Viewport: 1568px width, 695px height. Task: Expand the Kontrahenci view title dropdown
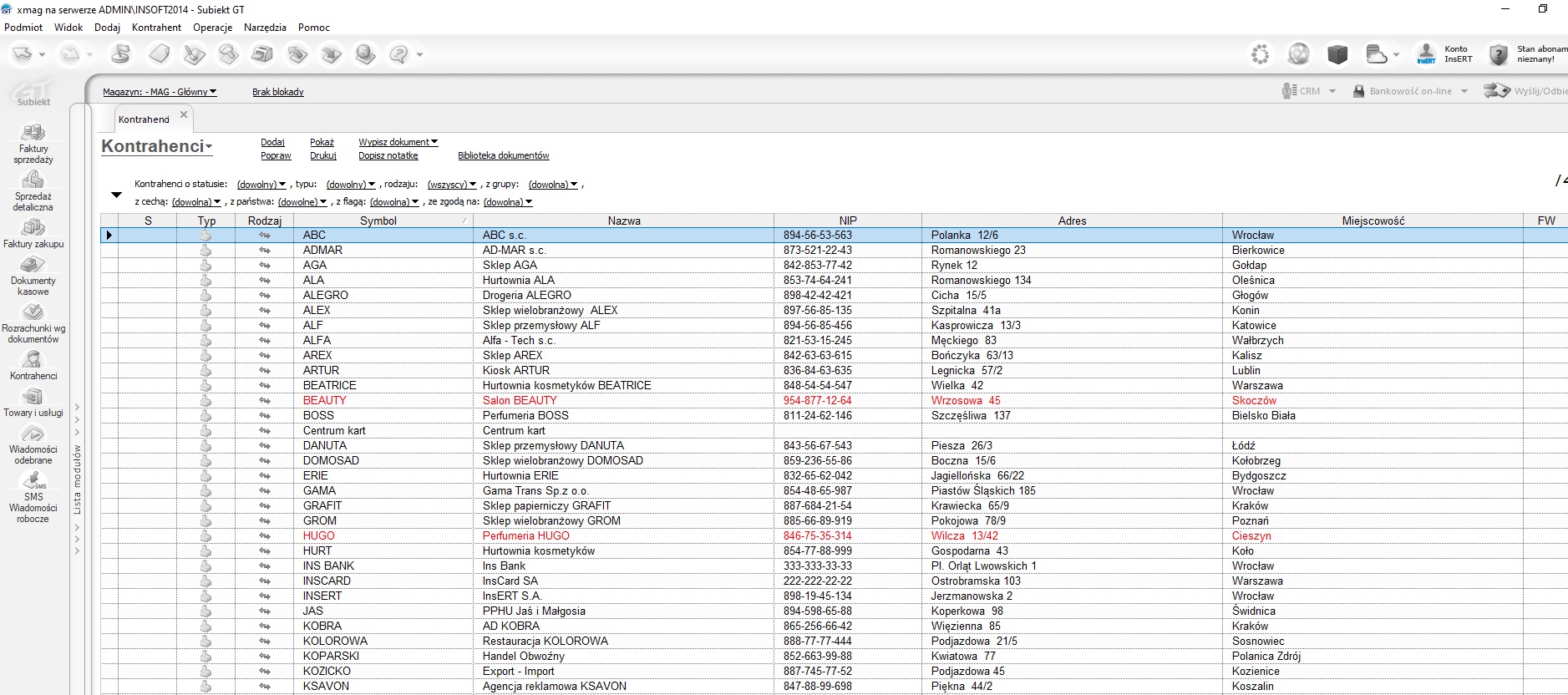pyautogui.click(x=157, y=146)
